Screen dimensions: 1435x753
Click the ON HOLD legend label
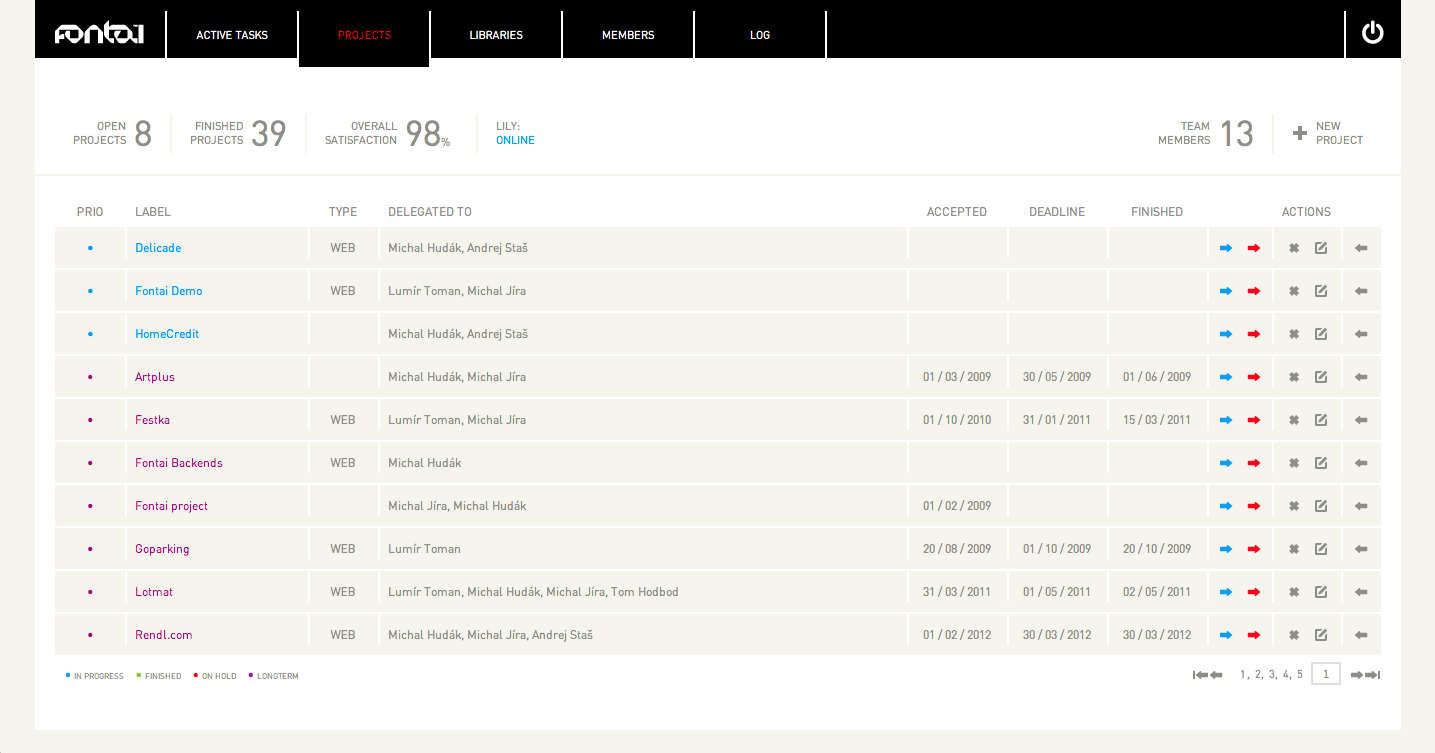pos(219,677)
